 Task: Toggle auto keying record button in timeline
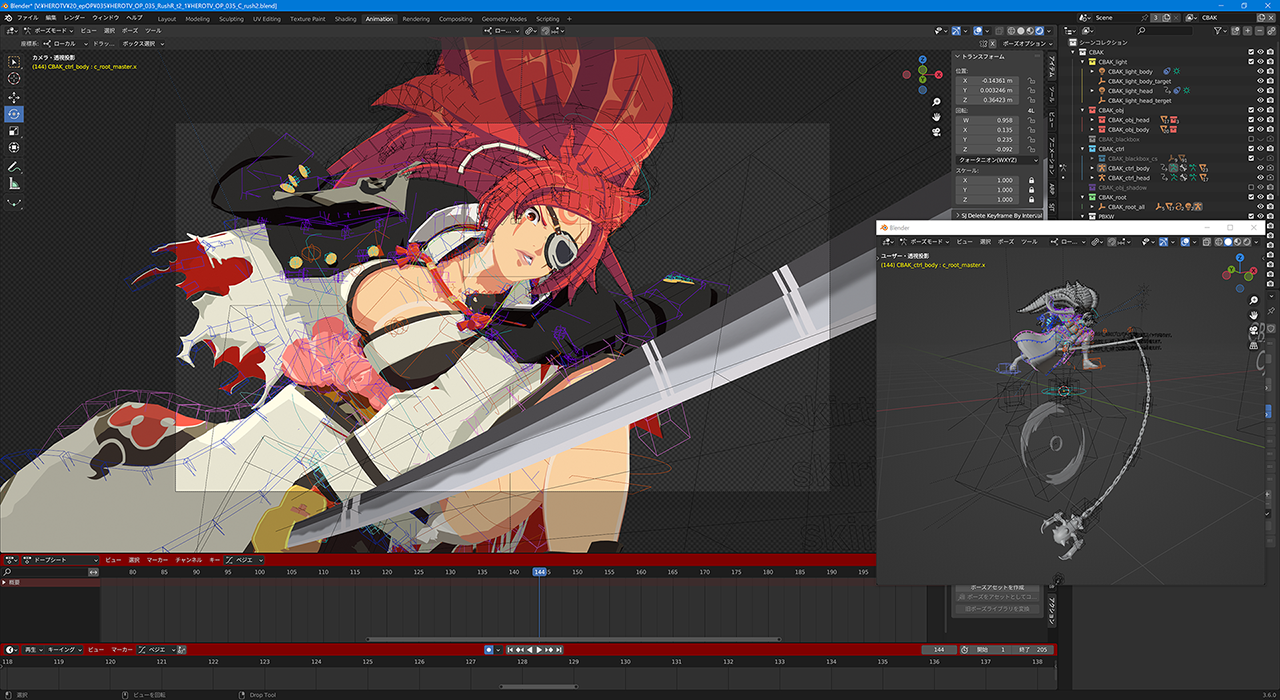pos(488,650)
